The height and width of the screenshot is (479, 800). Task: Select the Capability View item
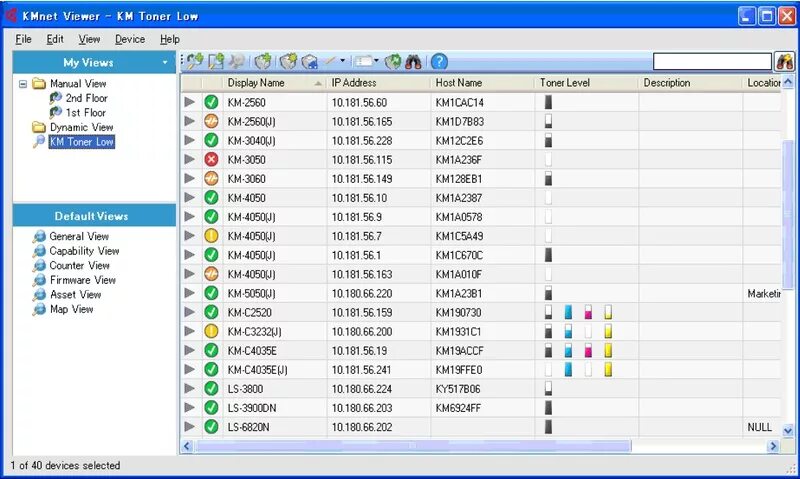point(84,251)
